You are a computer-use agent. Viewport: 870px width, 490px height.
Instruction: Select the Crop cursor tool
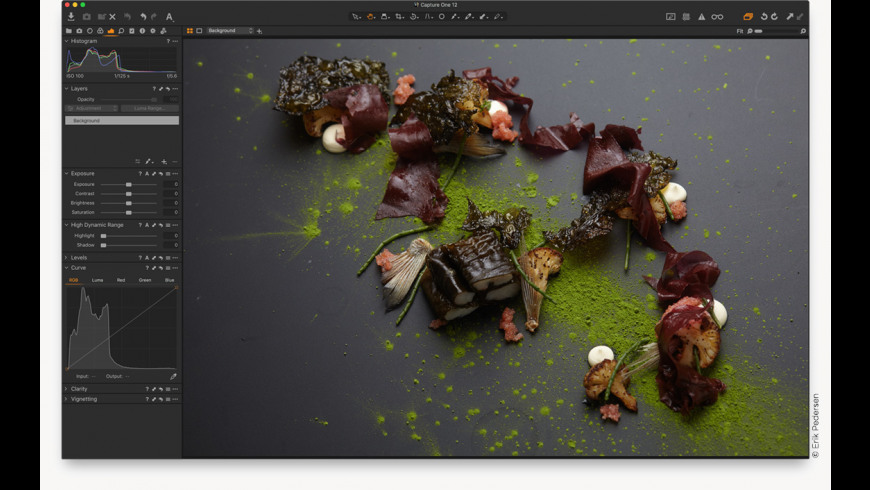point(399,17)
